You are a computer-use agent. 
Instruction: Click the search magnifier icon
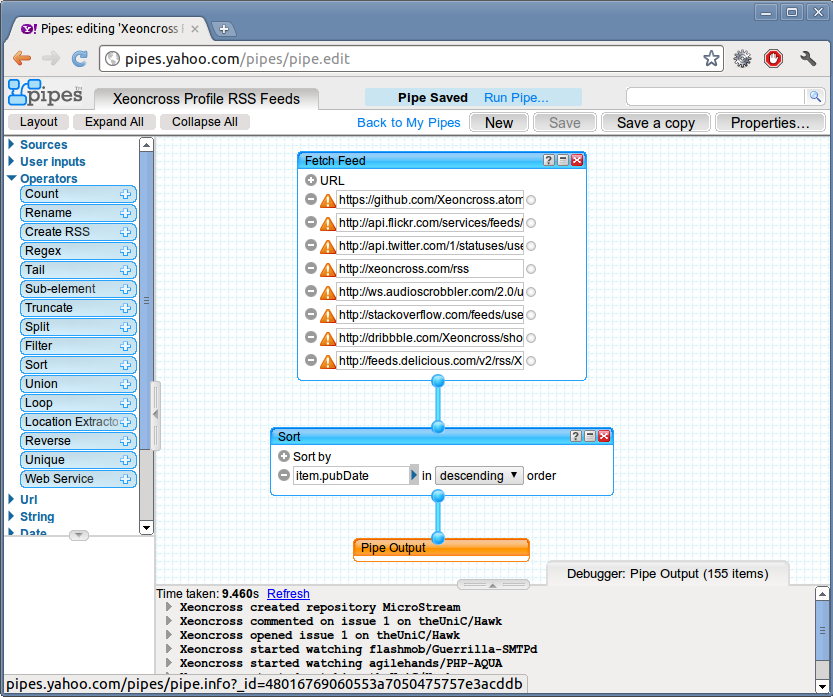814,96
